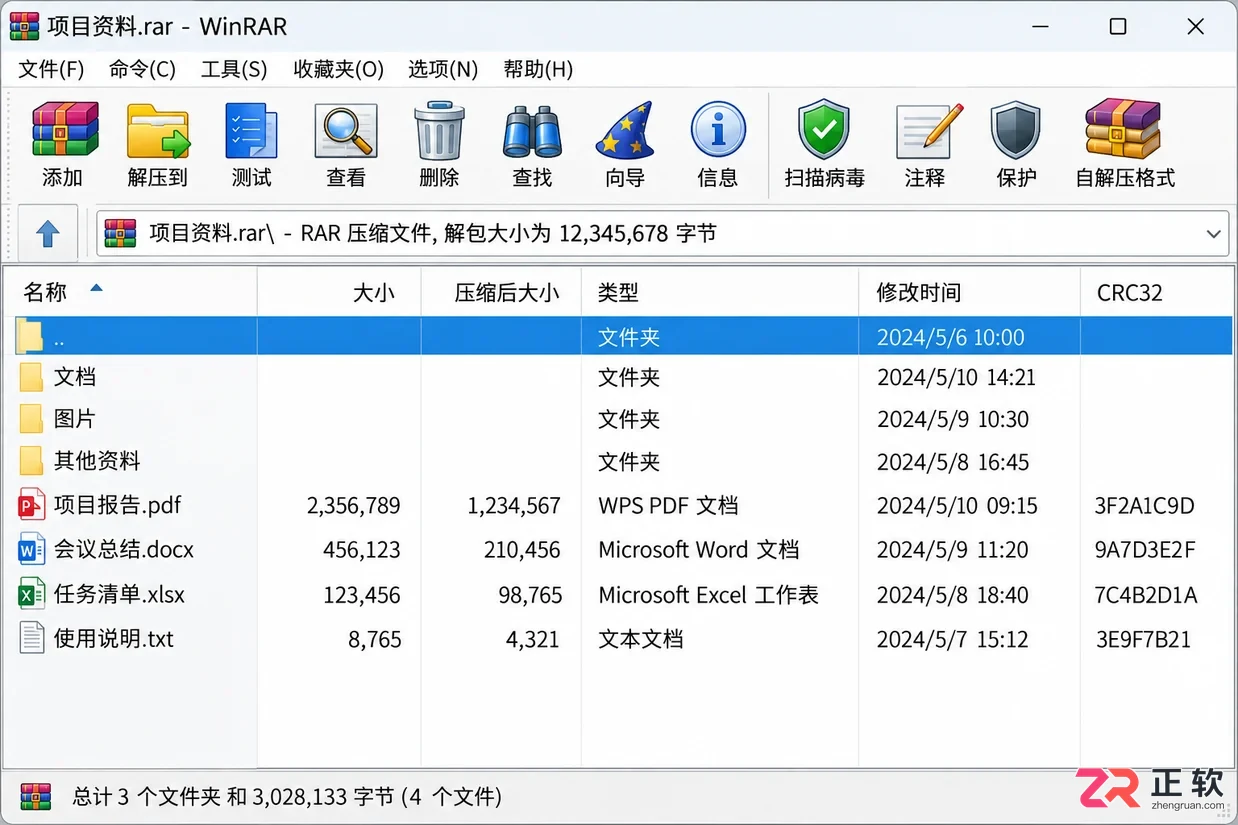Show archive 信息 info icon
The height and width of the screenshot is (825, 1238).
[x=718, y=130]
